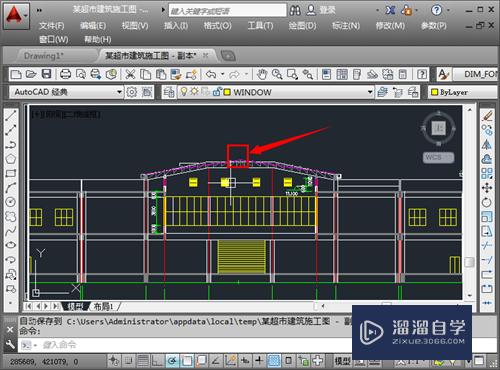Open the 格式(O) menu
Screen dimensions: 500x370
[x=218, y=26]
